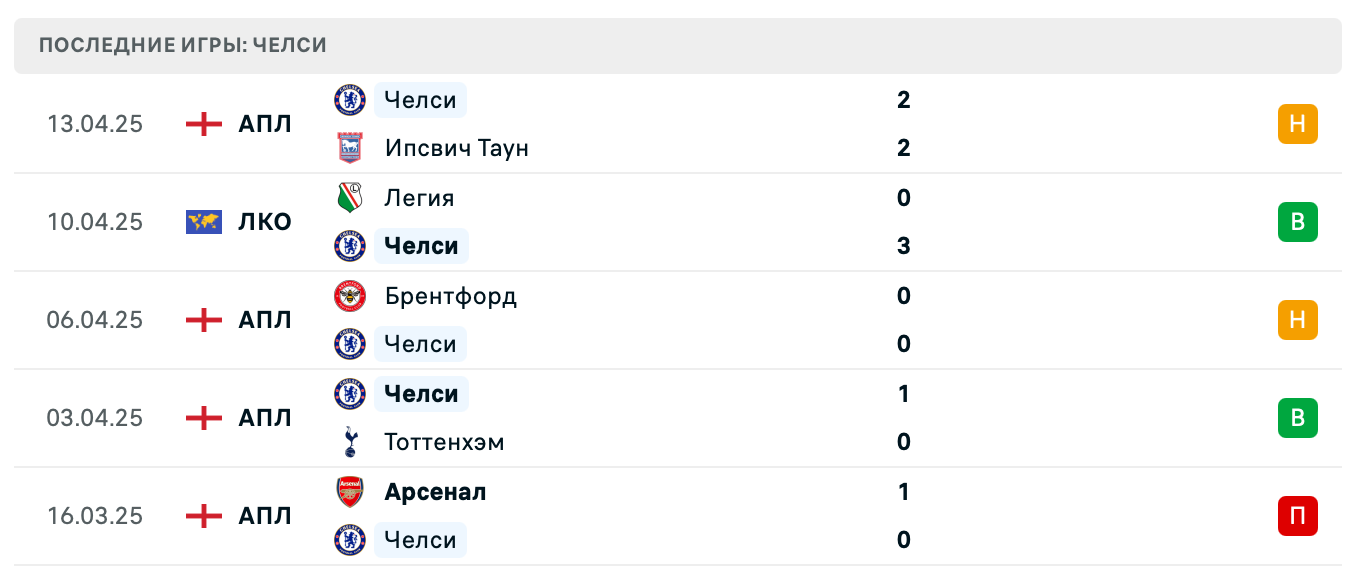Click the Arsenal club crest

click(350, 492)
